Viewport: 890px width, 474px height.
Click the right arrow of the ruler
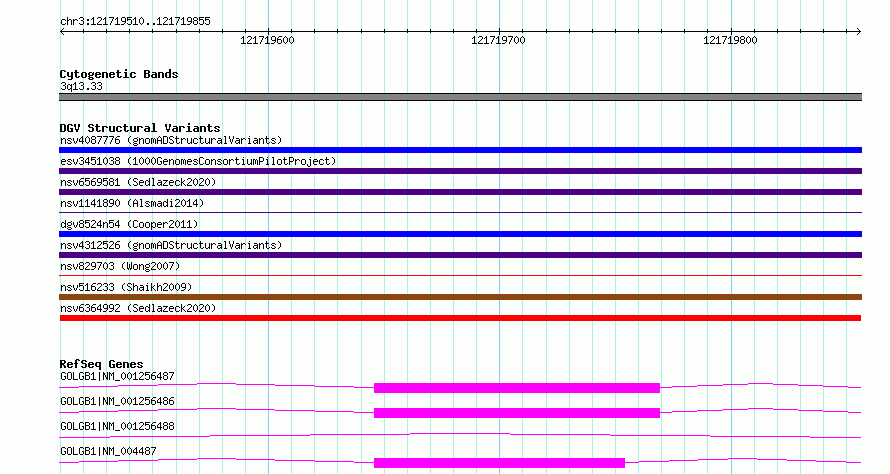point(859,32)
